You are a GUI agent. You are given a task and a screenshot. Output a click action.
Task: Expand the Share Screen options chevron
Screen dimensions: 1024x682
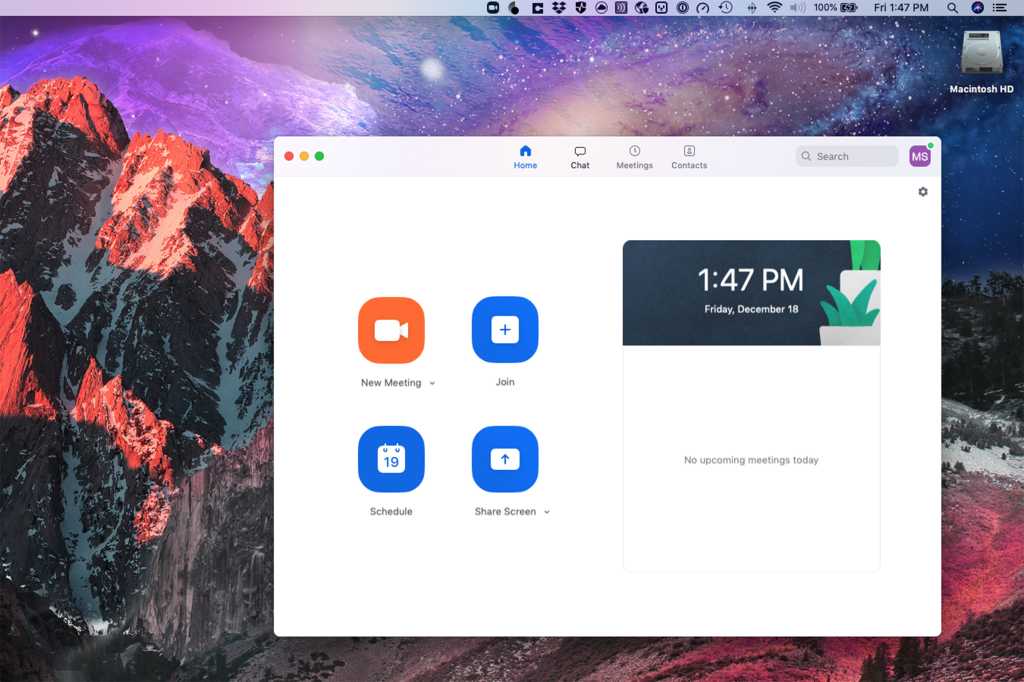pyautogui.click(x=547, y=512)
